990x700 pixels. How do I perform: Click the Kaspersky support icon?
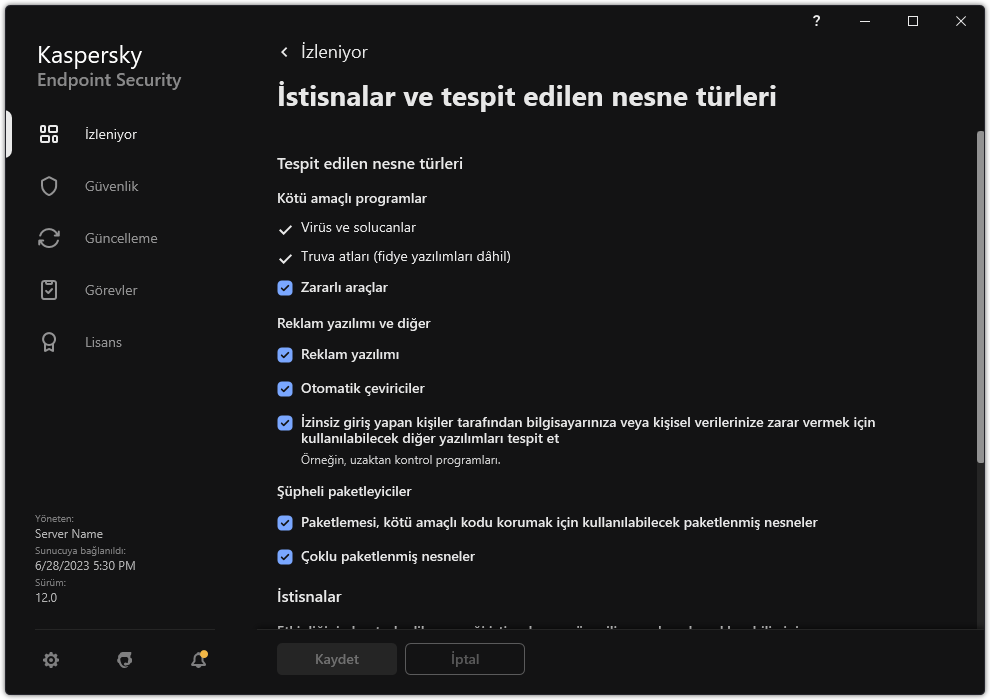point(124,659)
